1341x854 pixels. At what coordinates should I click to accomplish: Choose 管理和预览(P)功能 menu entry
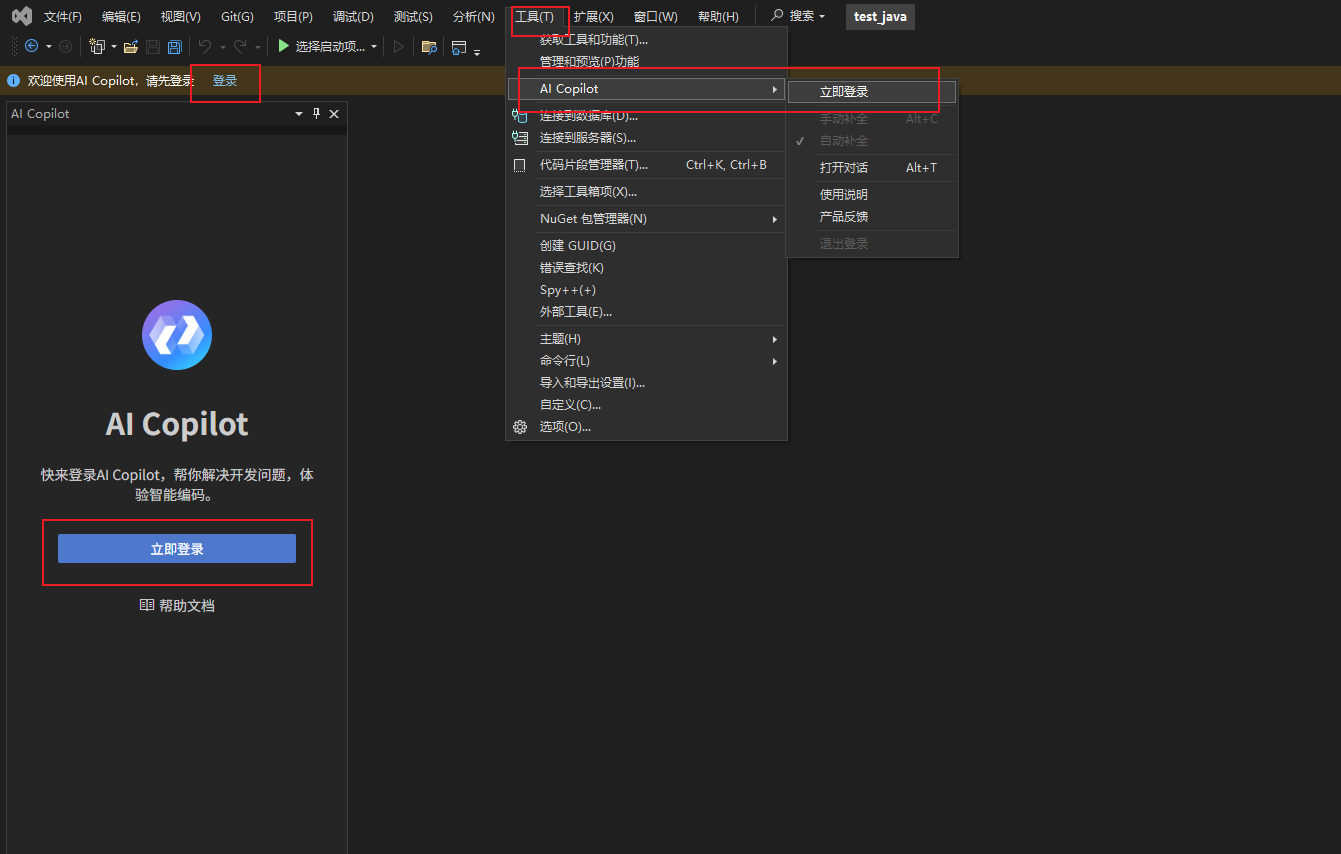point(647,62)
